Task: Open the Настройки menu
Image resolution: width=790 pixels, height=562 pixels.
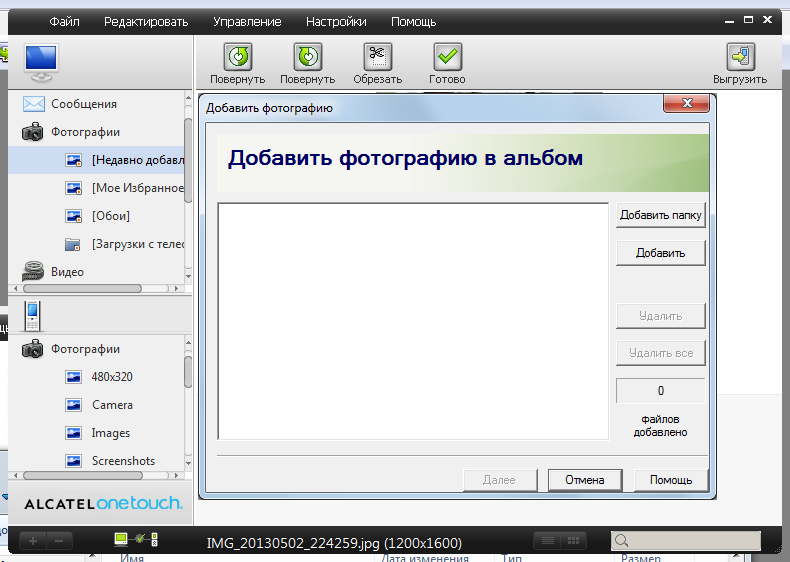Action: (335, 21)
